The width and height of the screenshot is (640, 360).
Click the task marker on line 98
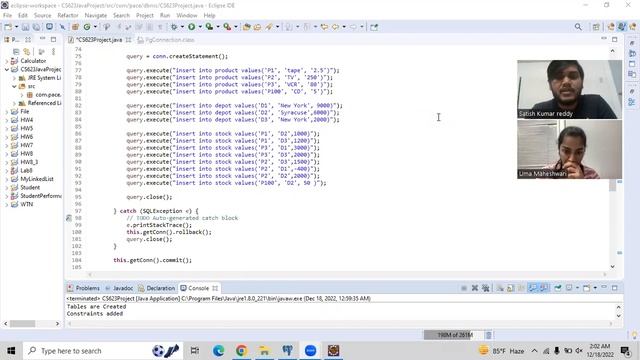(69, 218)
